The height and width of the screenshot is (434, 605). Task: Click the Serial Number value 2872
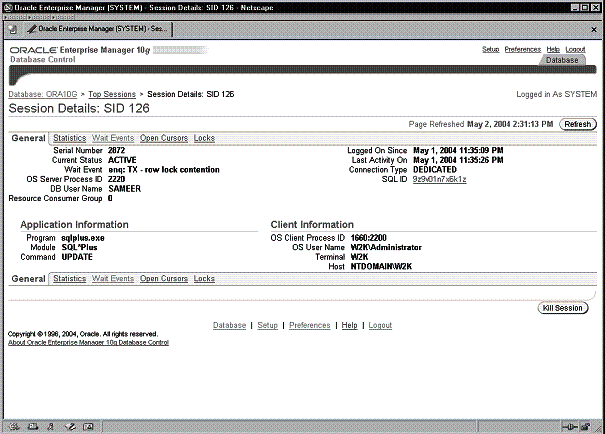(116, 150)
